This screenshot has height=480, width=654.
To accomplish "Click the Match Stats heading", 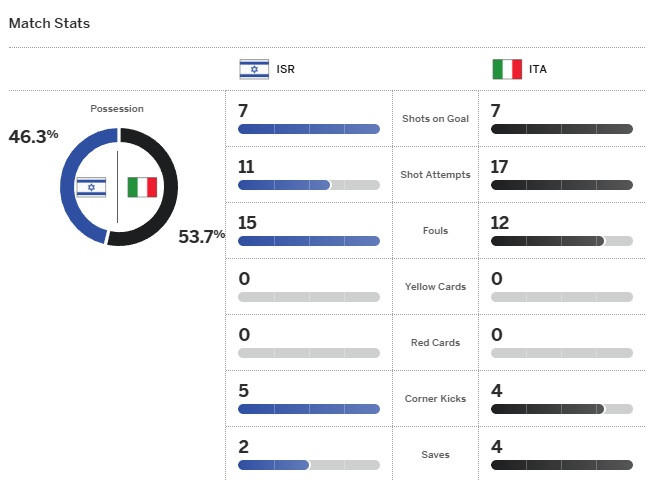I will [49, 23].
